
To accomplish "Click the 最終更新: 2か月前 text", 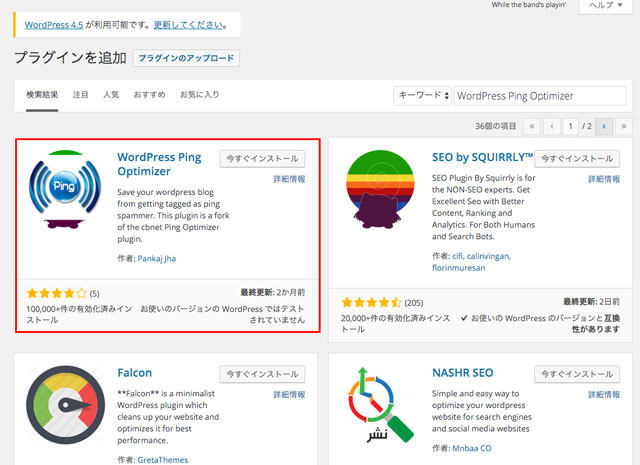I will (x=273, y=292).
